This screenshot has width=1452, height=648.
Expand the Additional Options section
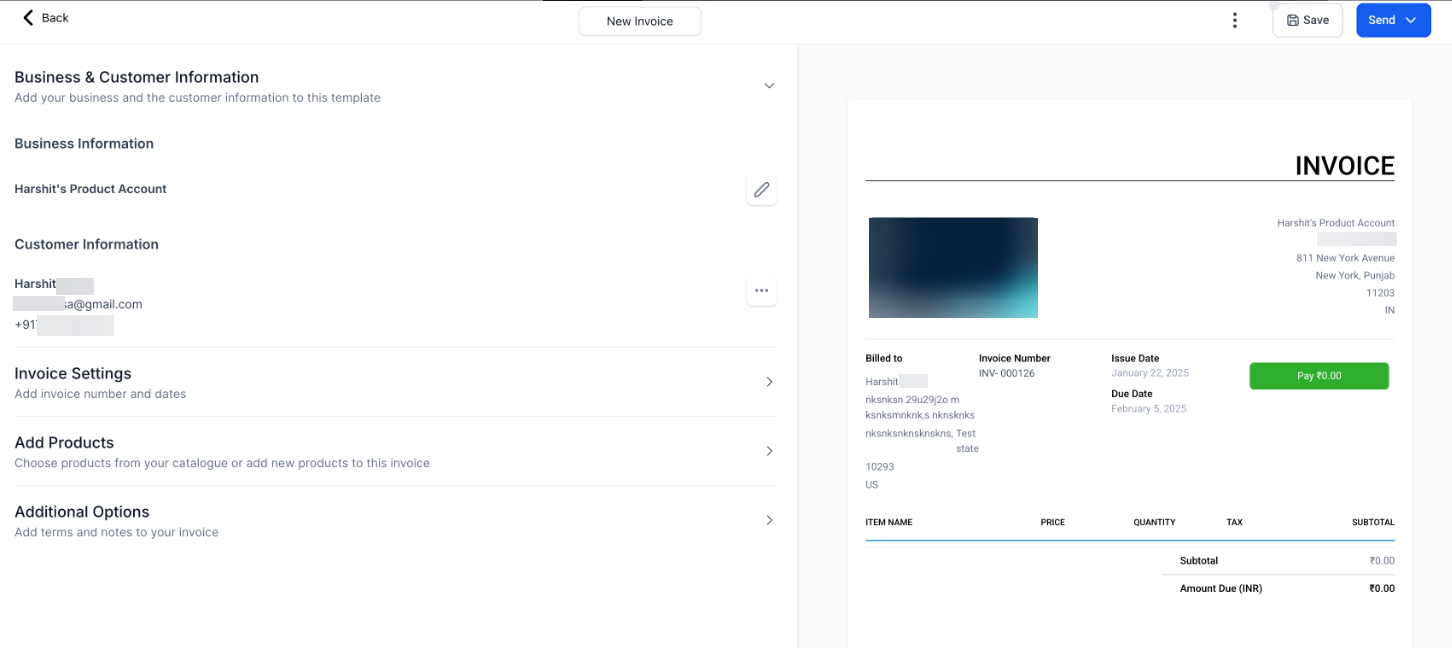(x=769, y=520)
